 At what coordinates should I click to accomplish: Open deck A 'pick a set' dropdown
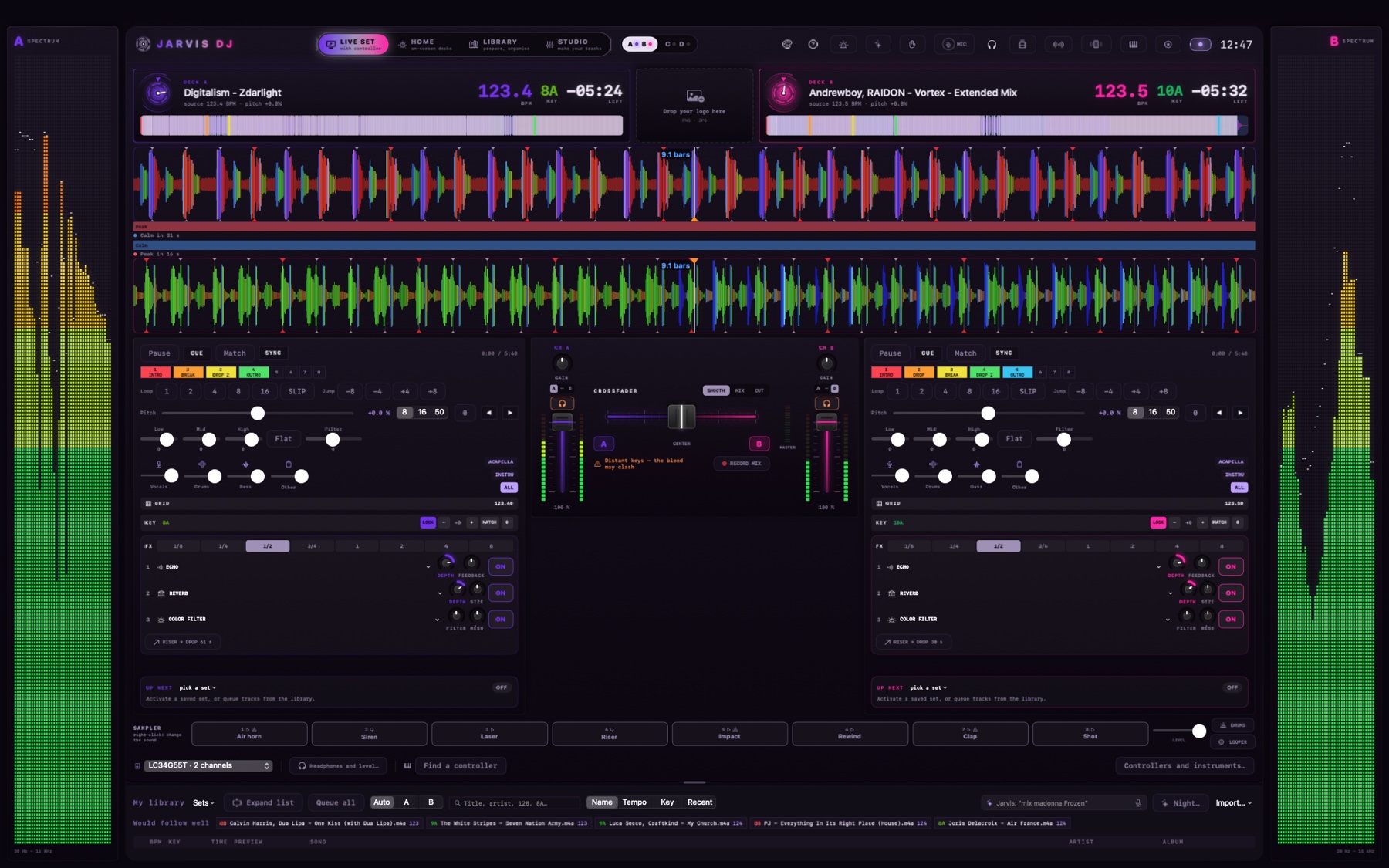coord(198,687)
